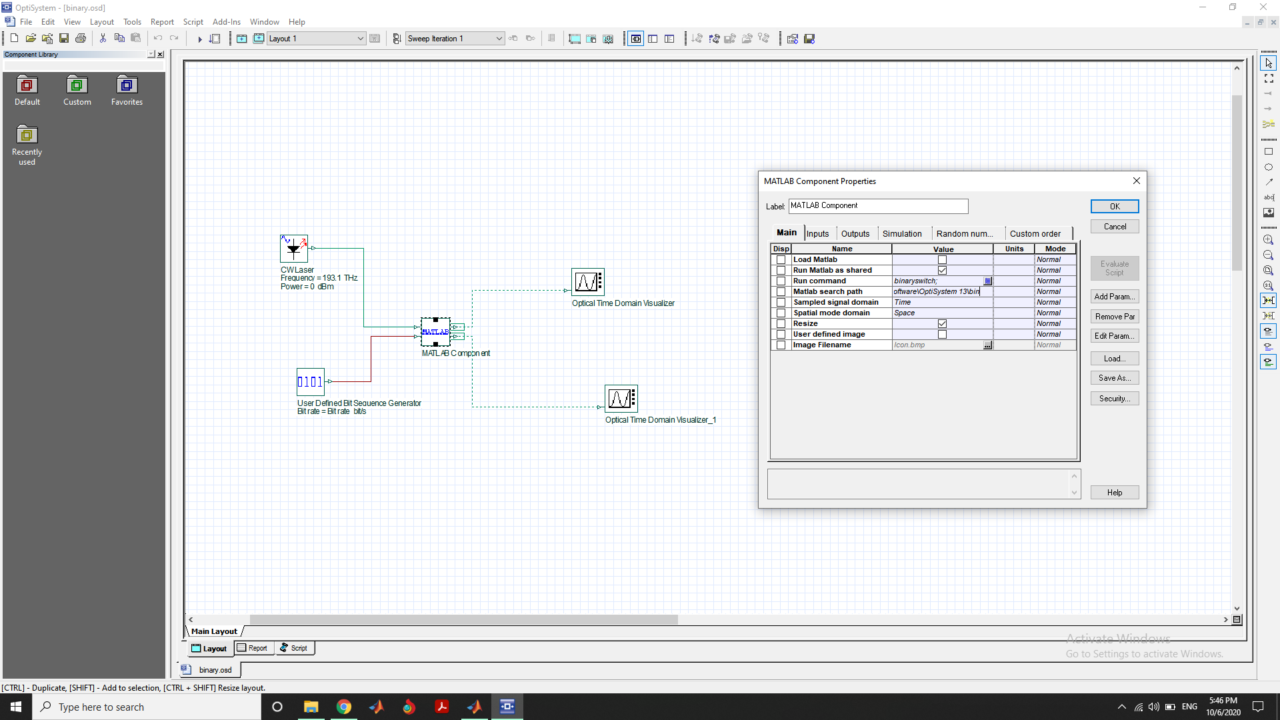Open the Script menu
The height and width of the screenshot is (720, 1280).
point(193,21)
